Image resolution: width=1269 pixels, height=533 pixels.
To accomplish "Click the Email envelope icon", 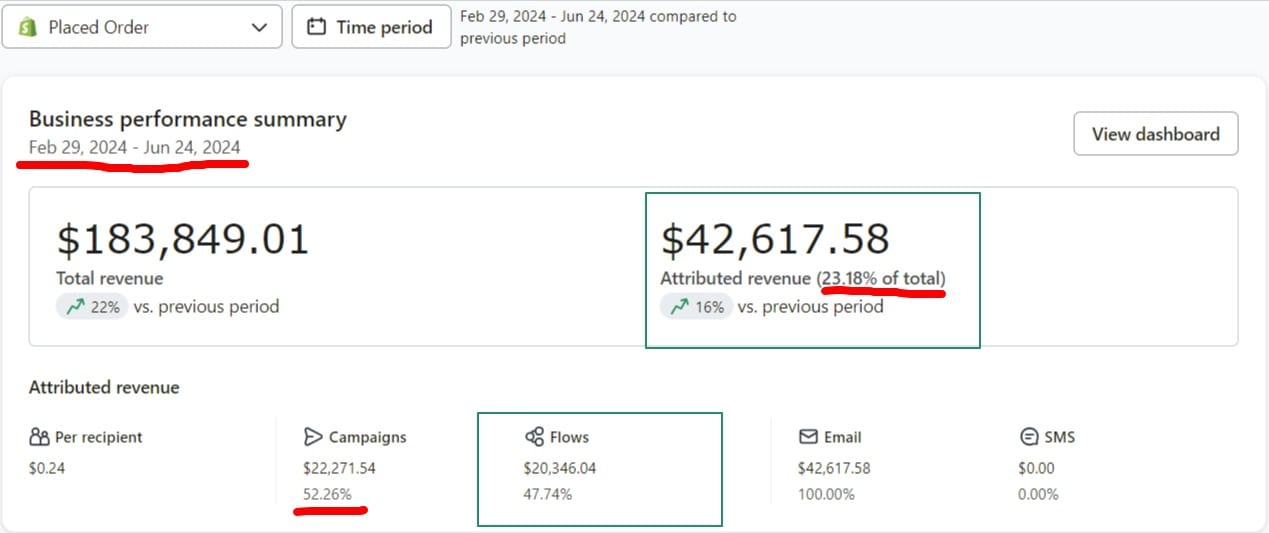I will point(808,437).
